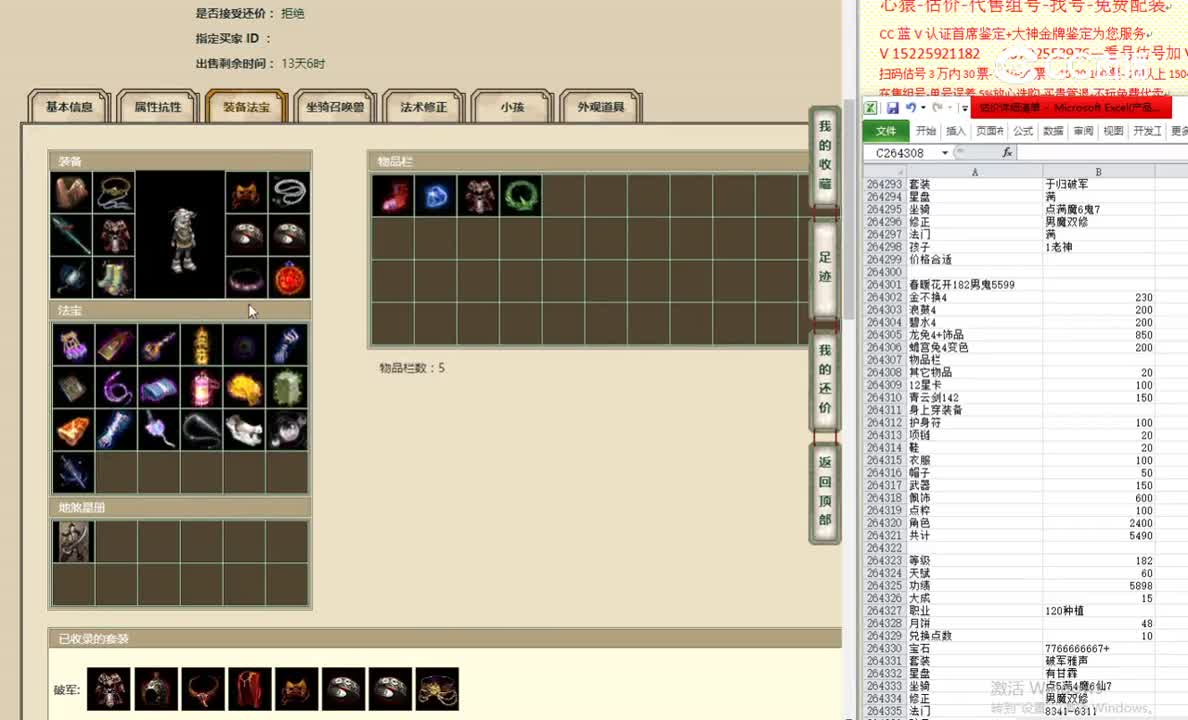Image resolution: width=1188 pixels, height=720 pixels.
Task: Open the 文件 menu in Excel
Action: [x=886, y=131]
